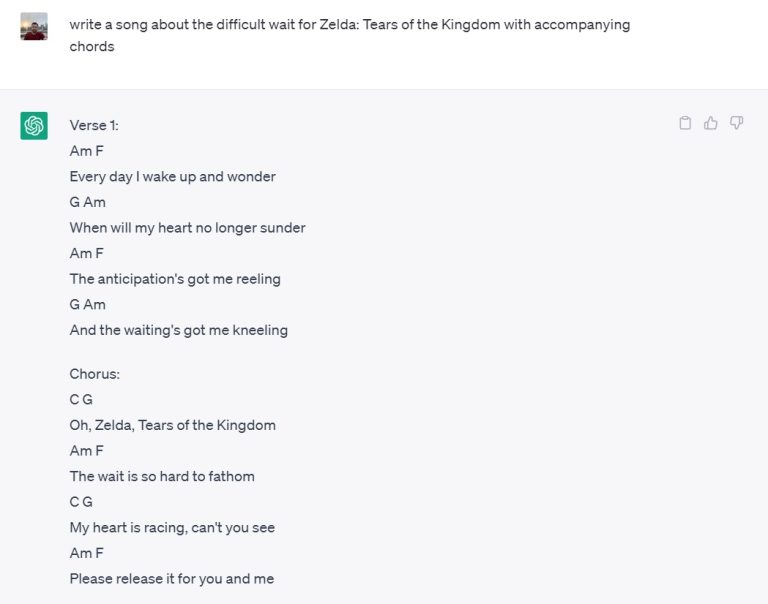Click lyric 'When will my heart no longer sunder'
The image size is (768, 604).
[x=188, y=228]
